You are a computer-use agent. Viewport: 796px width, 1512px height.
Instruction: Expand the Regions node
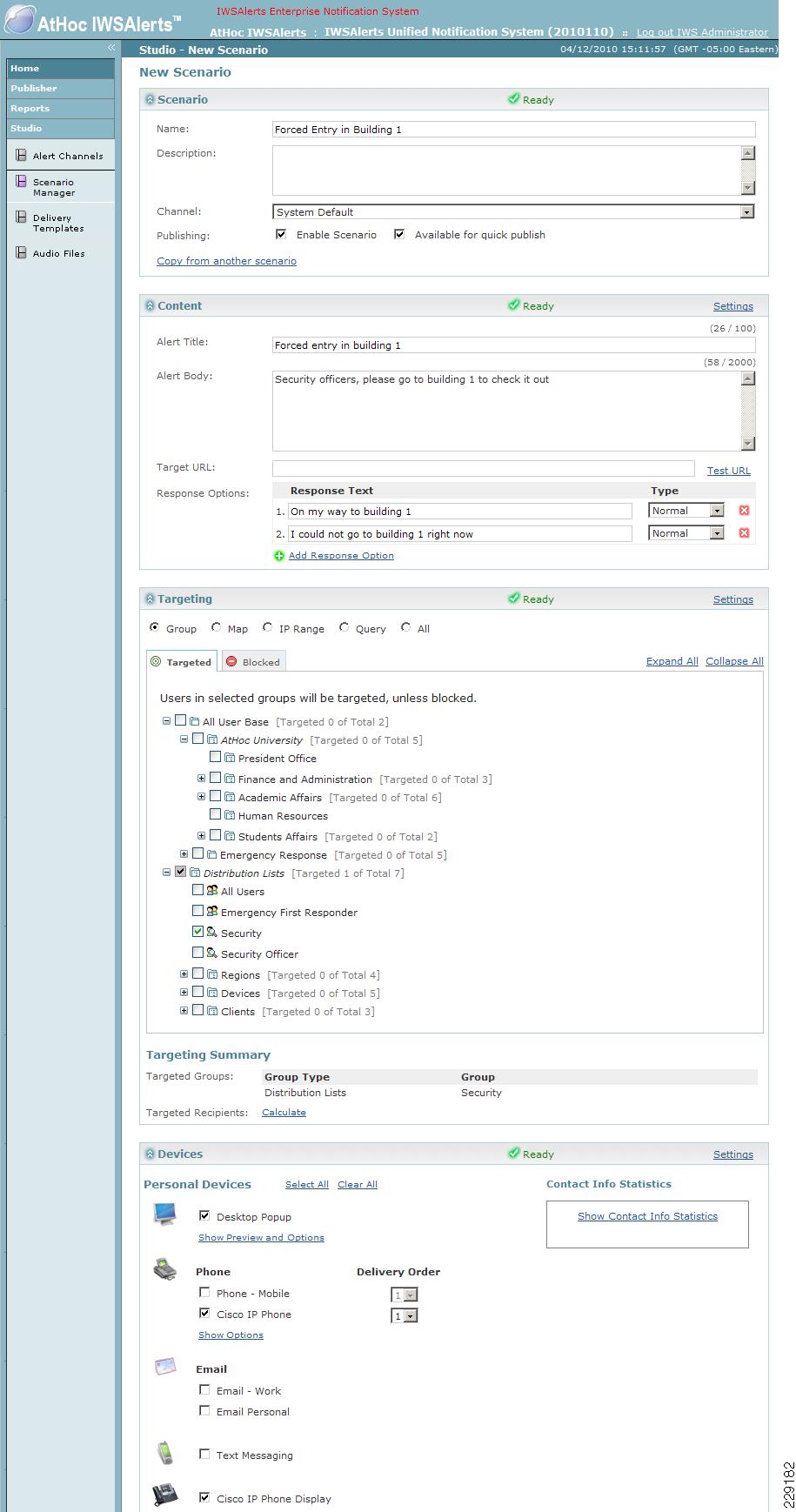pyautogui.click(x=184, y=974)
